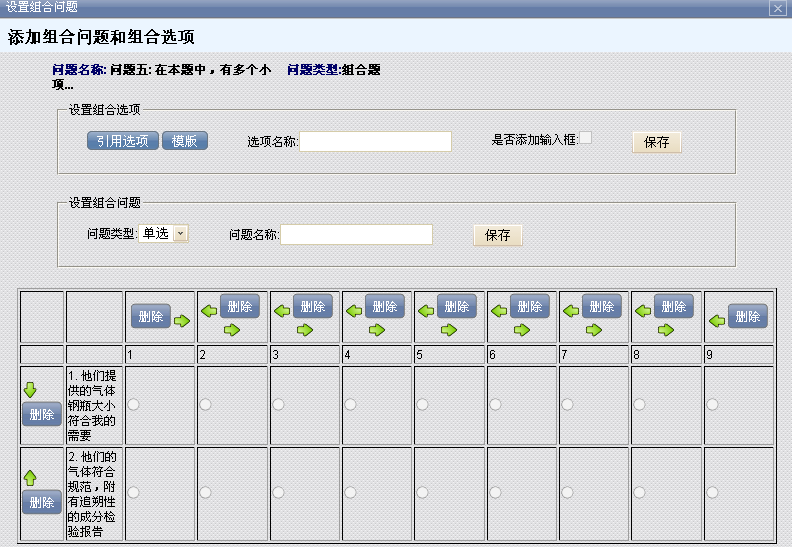Click the green down arrow for row 1
This screenshot has width=792, height=547.
(30, 389)
